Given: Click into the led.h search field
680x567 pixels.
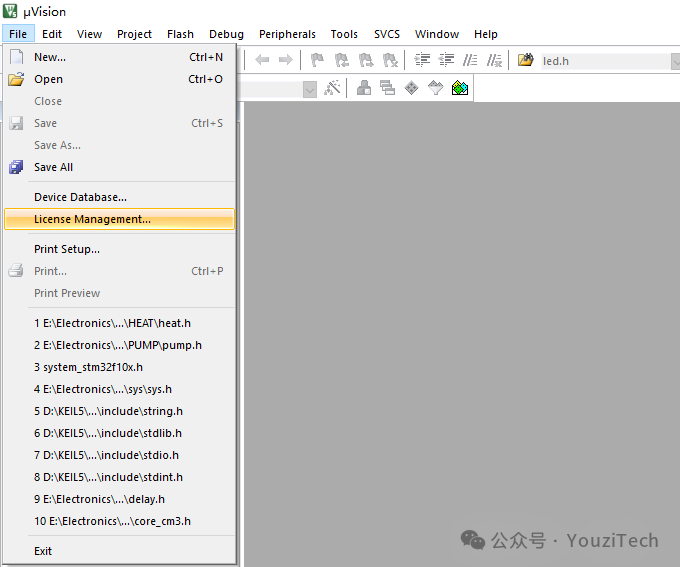Looking at the screenshot, I should [x=605, y=61].
